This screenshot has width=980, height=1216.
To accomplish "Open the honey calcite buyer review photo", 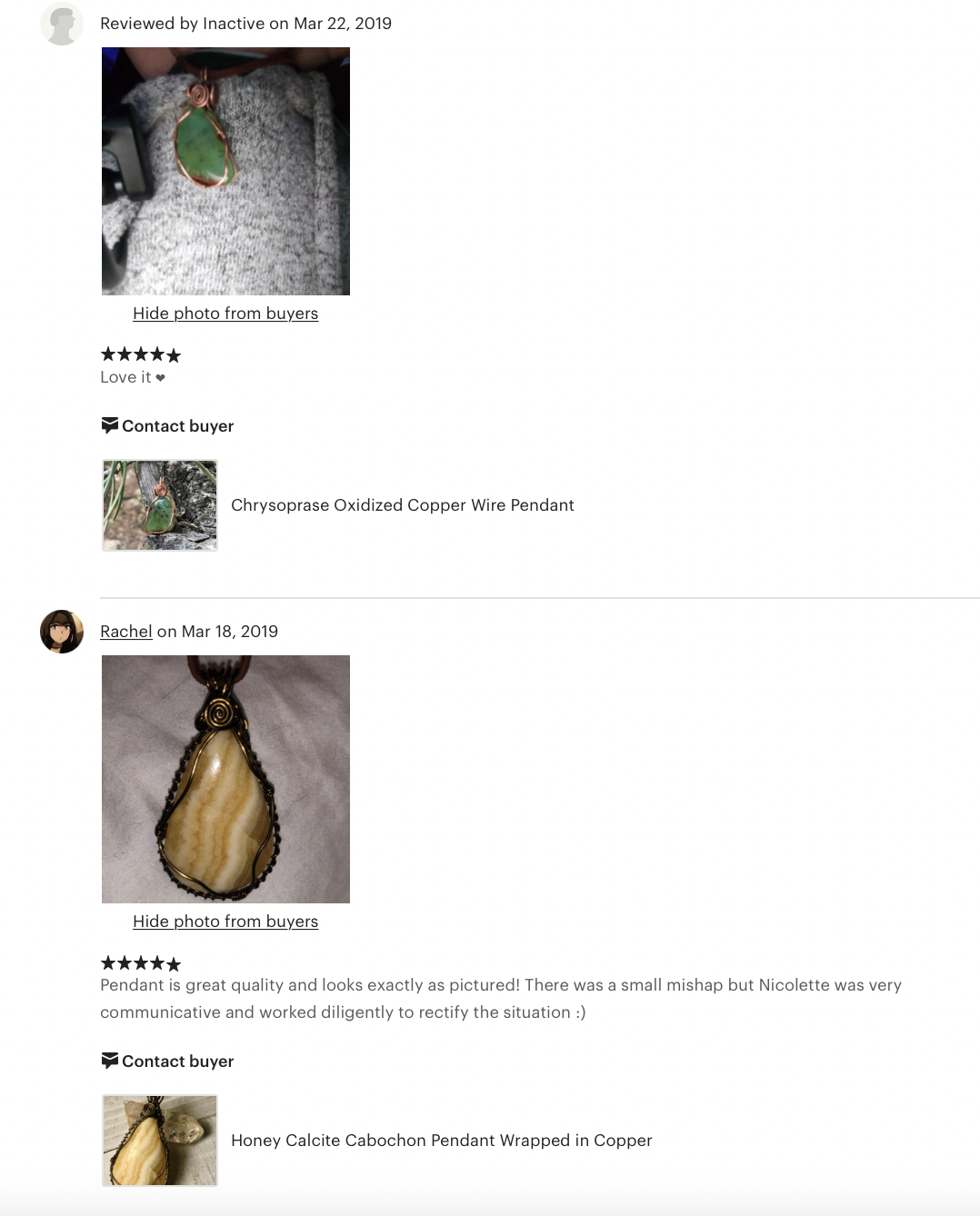I will click(225, 779).
